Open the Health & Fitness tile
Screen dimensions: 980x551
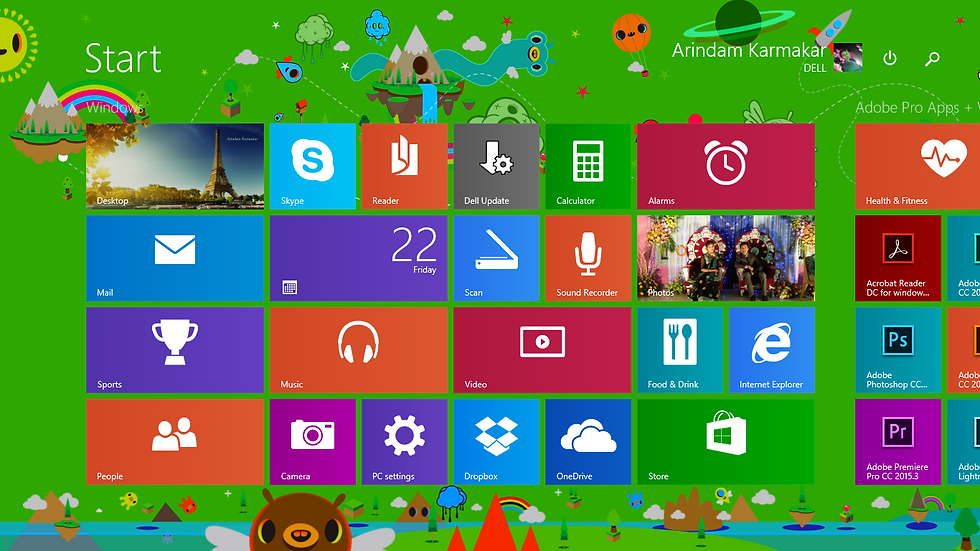pos(918,166)
